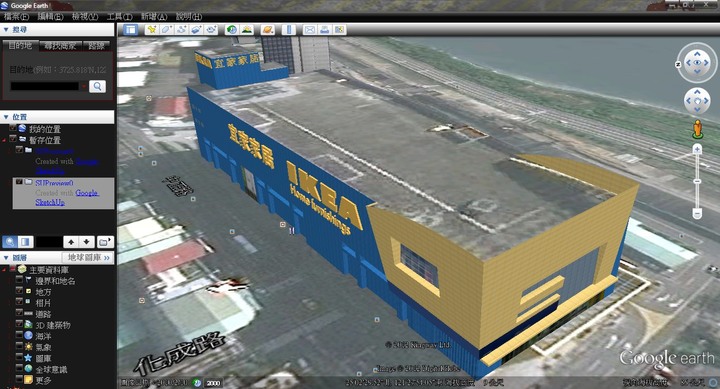The height and width of the screenshot is (389, 720).
Task: Toggle 我的位置 checkbox
Action: (13, 128)
